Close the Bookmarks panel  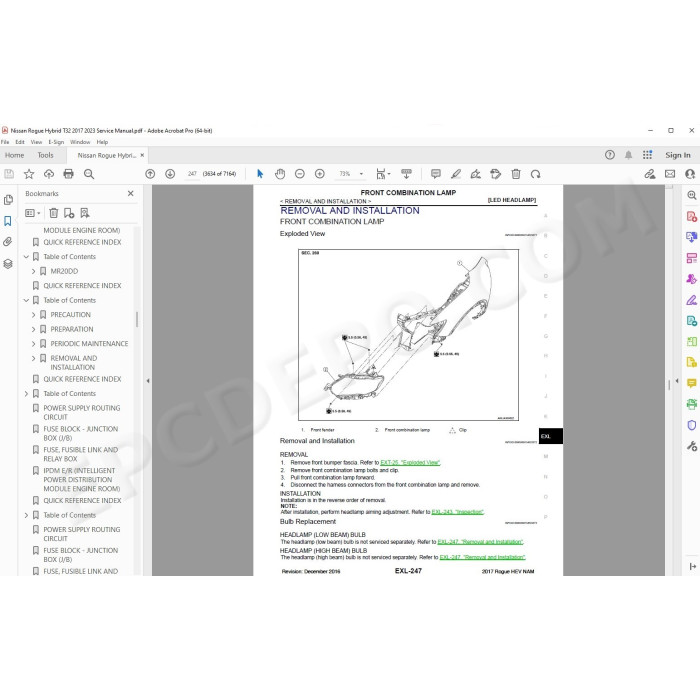(x=130, y=193)
